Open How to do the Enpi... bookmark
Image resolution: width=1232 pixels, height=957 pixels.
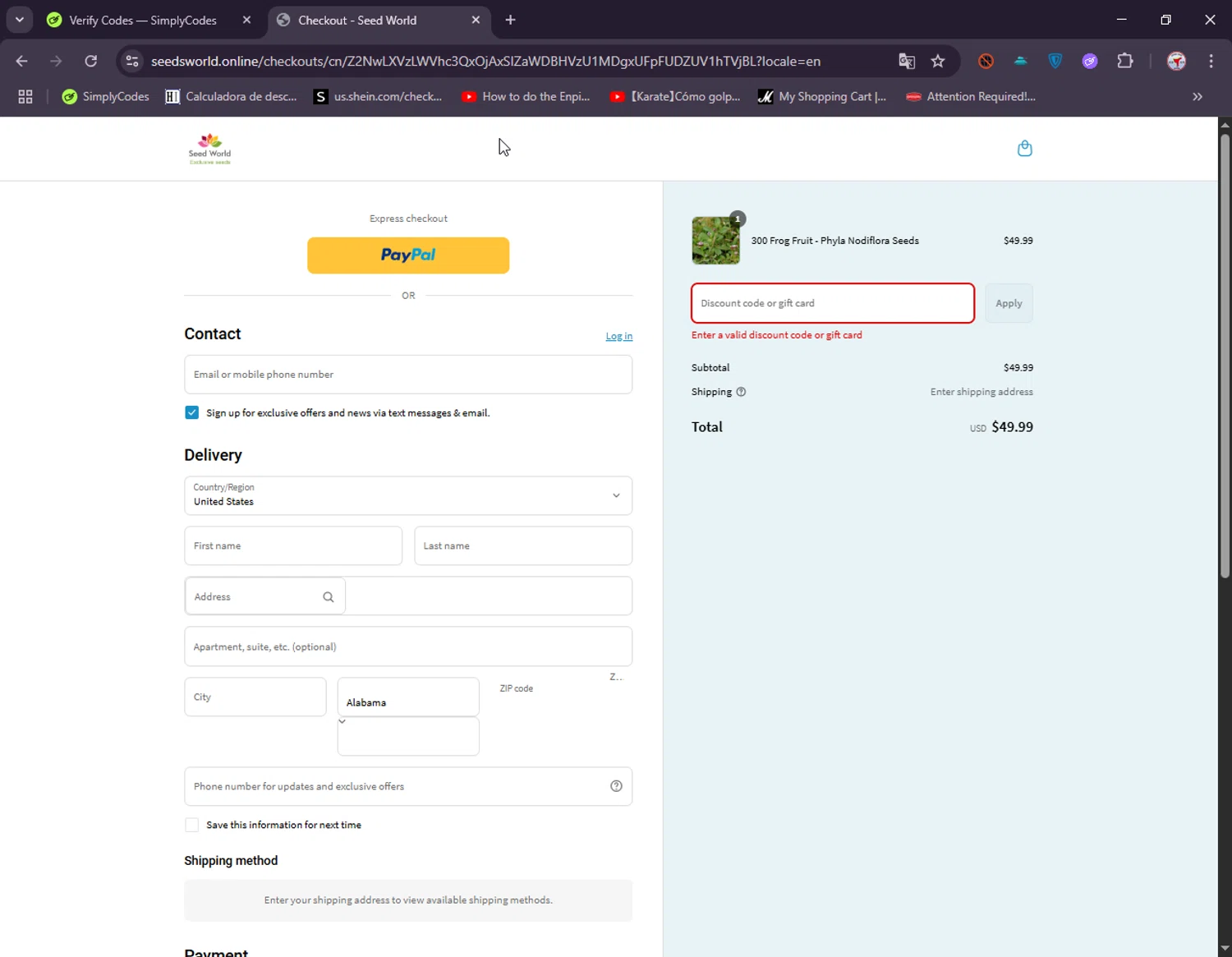pyautogui.click(x=526, y=97)
